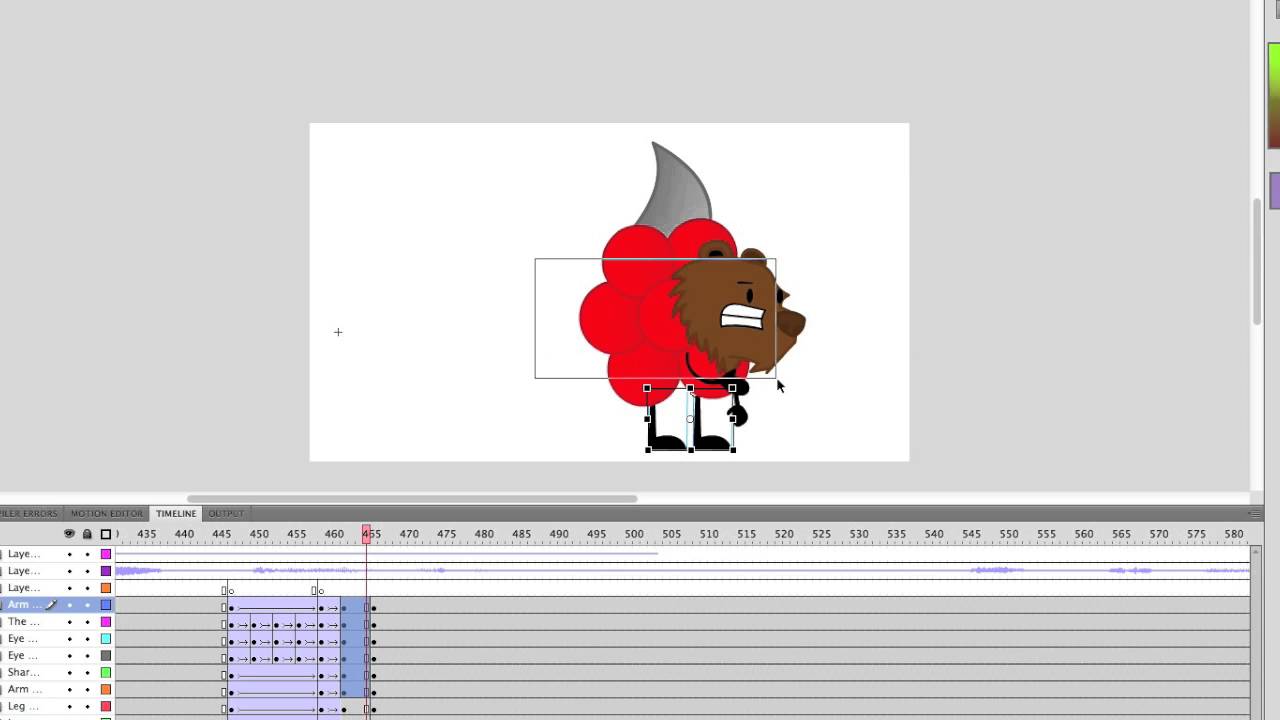Viewport: 1280px width, 720px height.
Task: Switch to the Motion Editor tab
Action: (106, 513)
